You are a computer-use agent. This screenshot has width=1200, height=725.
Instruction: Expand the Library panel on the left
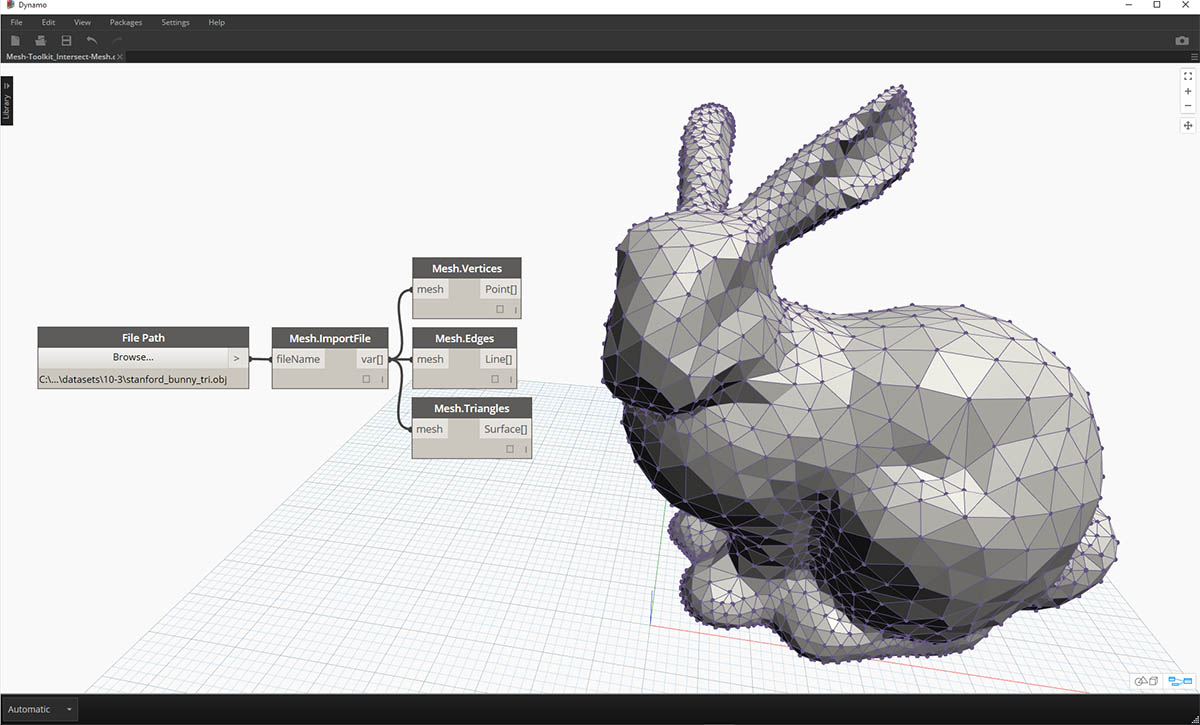coord(7,100)
